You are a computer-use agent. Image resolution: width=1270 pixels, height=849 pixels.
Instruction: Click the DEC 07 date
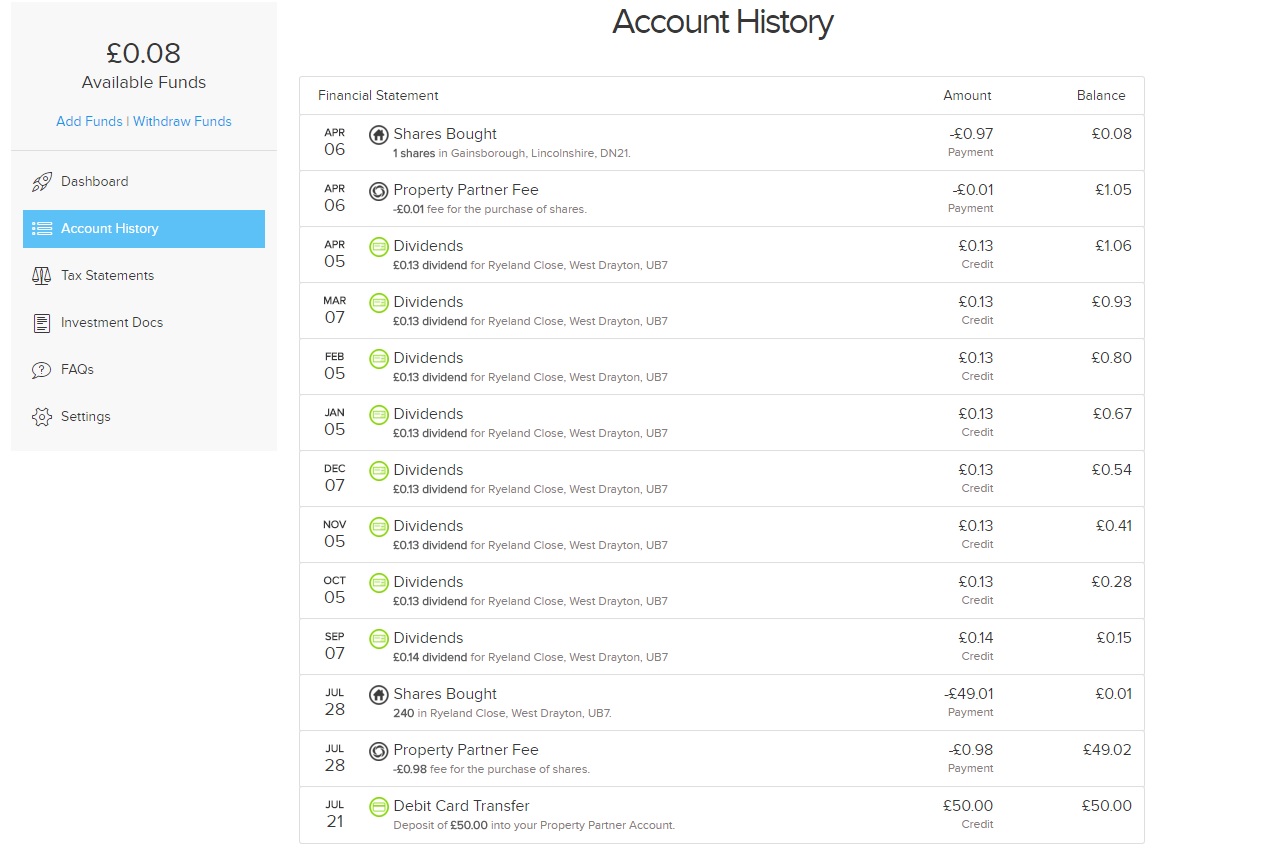click(x=334, y=478)
